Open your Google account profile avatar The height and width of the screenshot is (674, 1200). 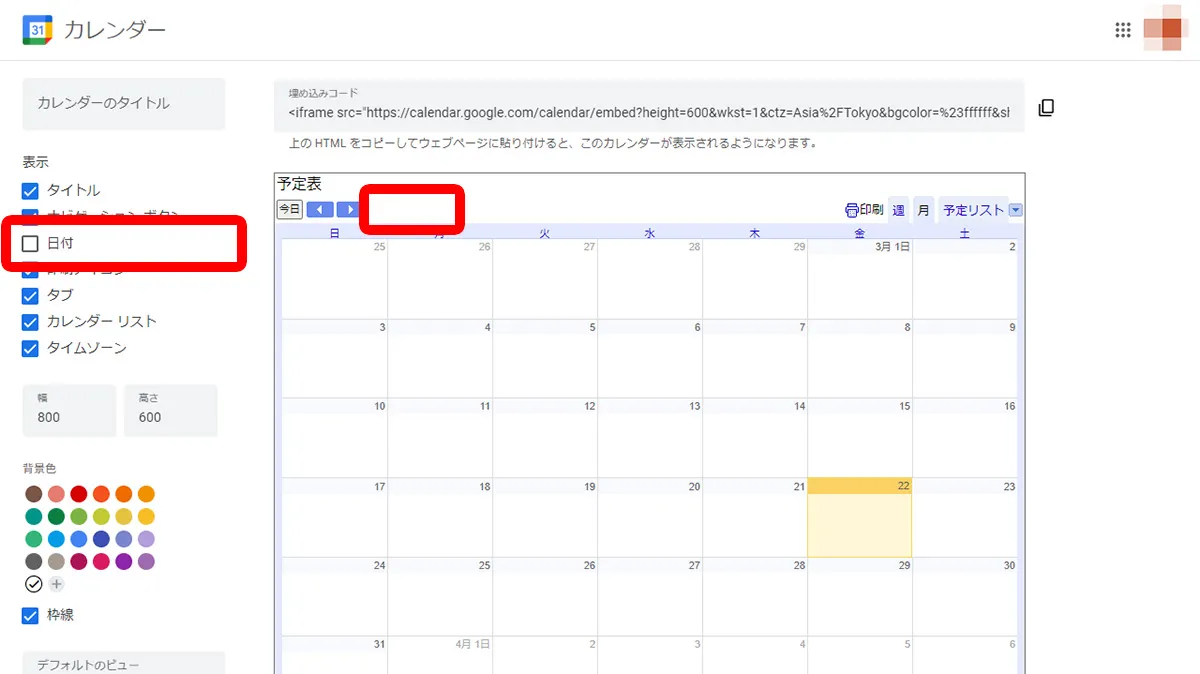1162,29
